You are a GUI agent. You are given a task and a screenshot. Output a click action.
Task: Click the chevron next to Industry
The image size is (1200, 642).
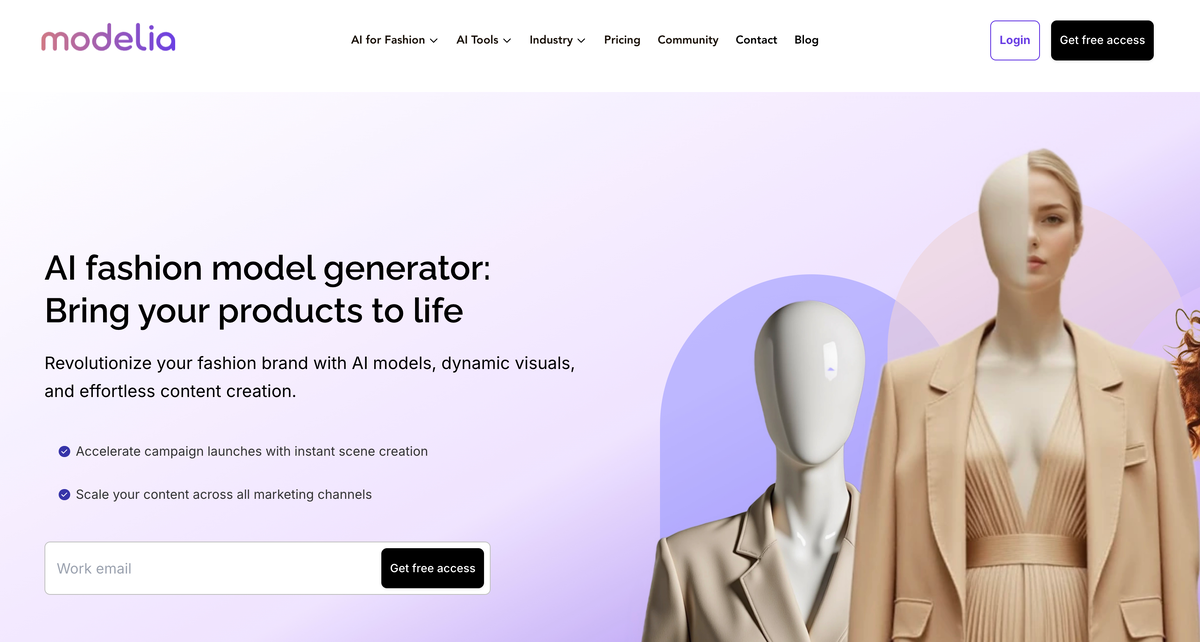581,41
